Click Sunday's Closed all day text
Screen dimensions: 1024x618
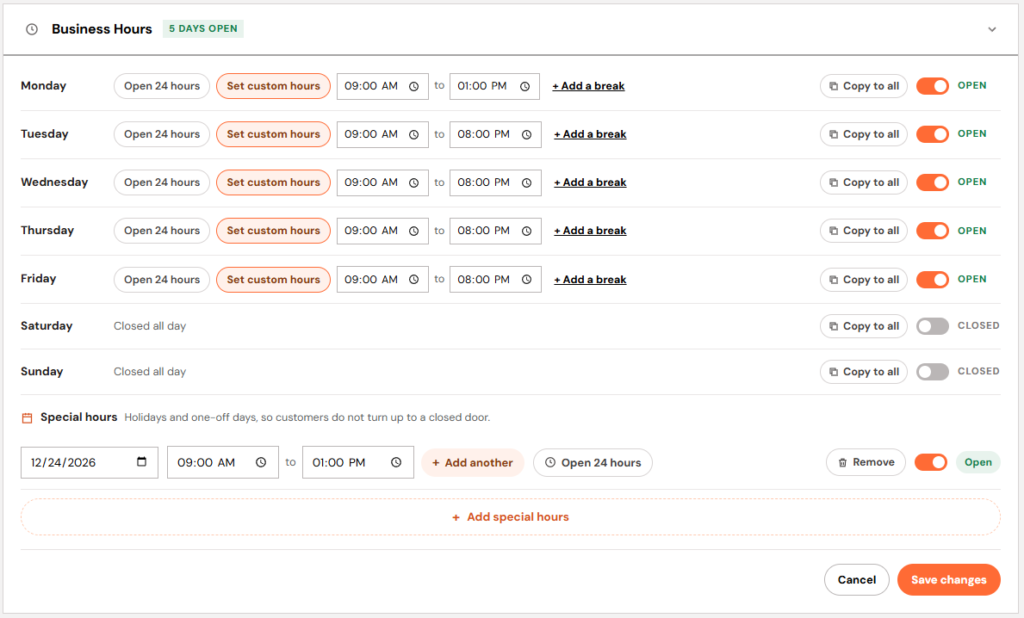tap(150, 372)
